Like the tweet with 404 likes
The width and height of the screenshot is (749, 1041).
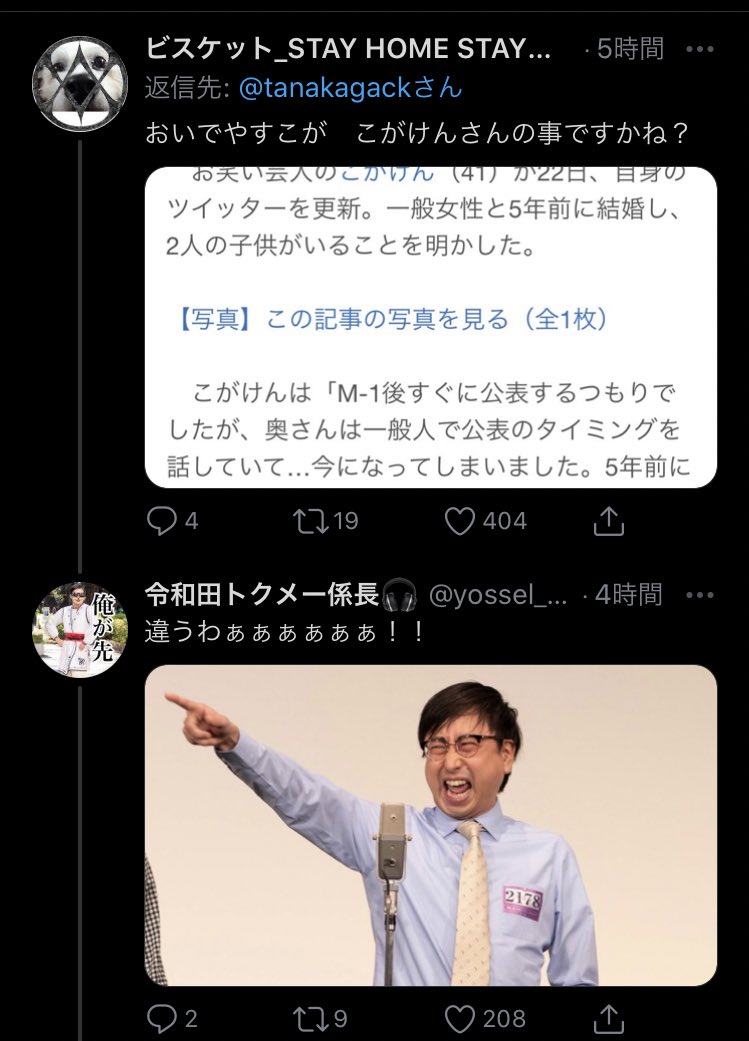(x=459, y=521)
